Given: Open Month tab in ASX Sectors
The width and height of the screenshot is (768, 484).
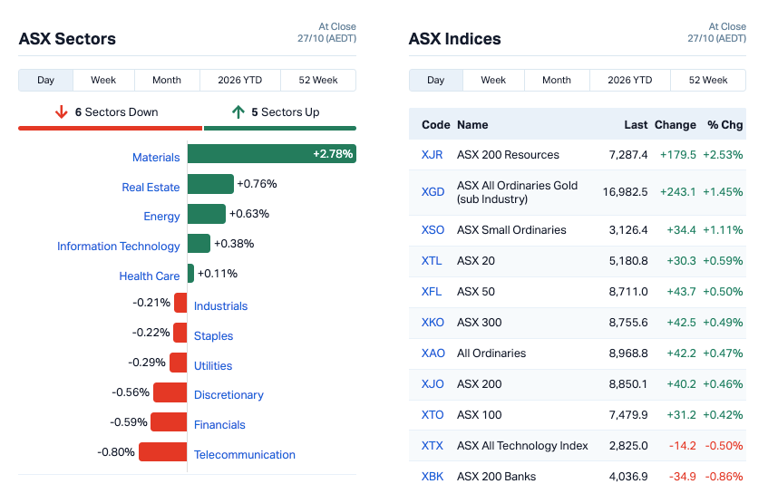Looking at the screenshot, I should point(167,80).
